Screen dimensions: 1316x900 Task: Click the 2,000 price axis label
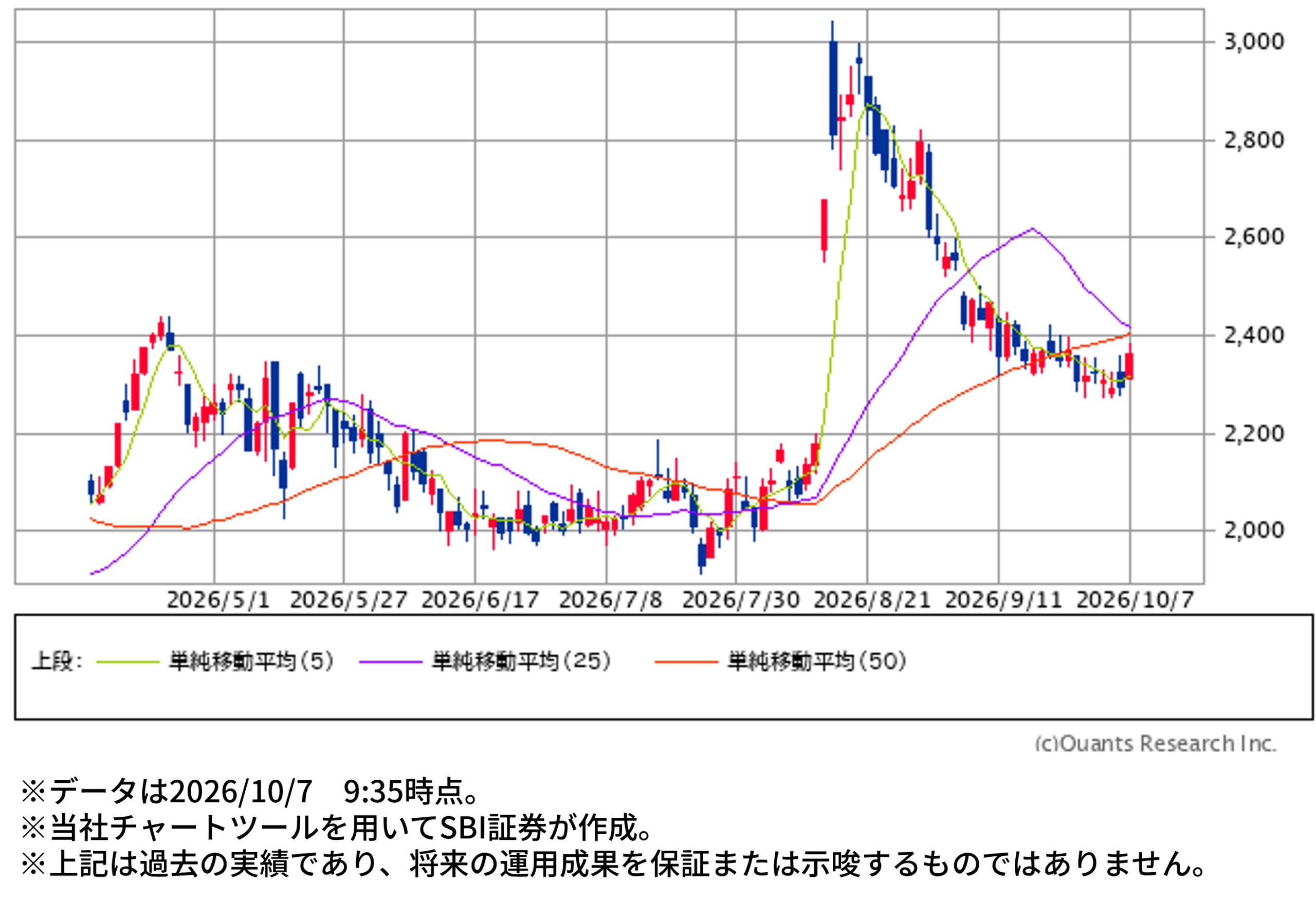[1254, 531]
